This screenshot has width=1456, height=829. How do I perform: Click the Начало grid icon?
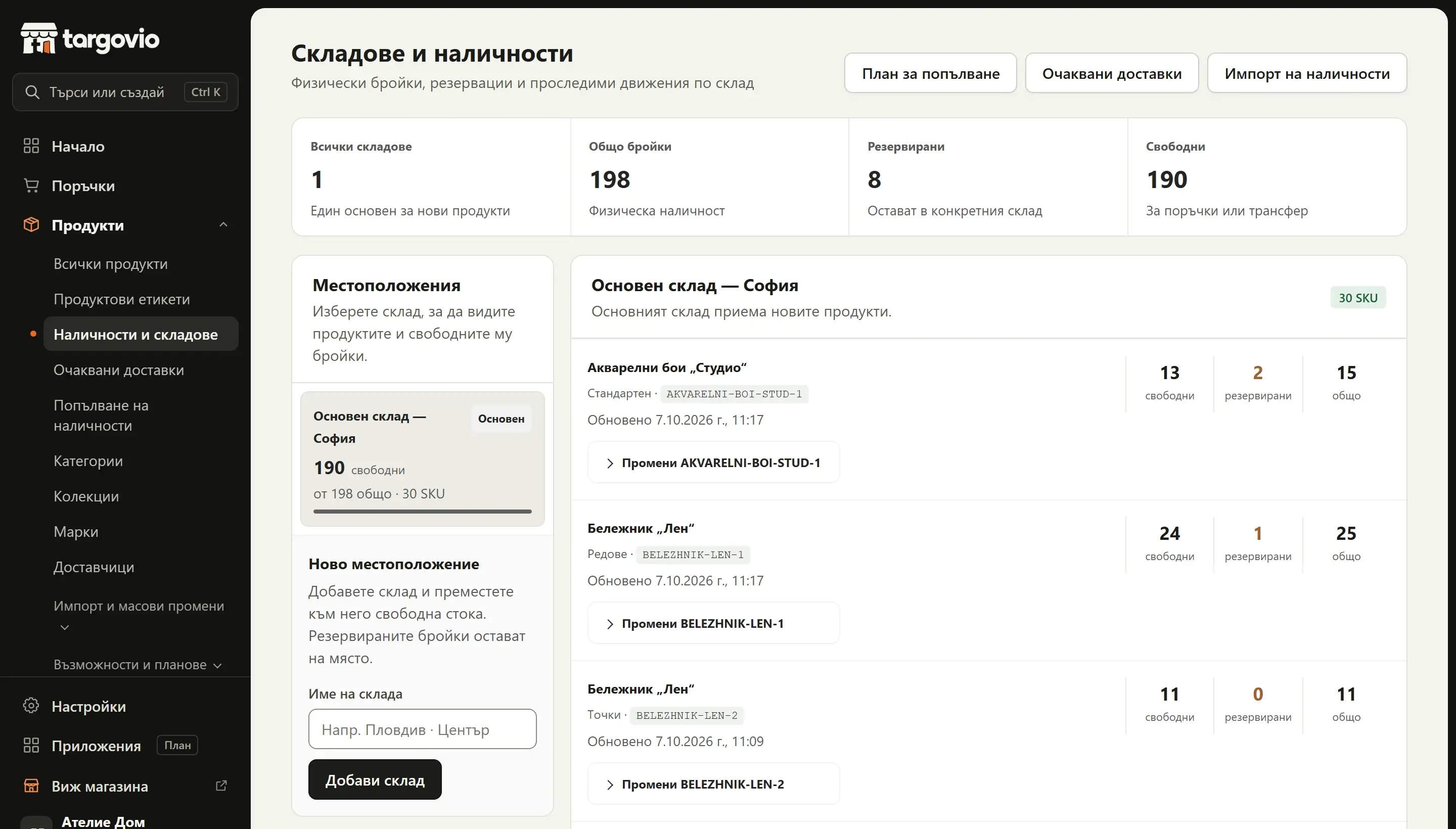31,146
